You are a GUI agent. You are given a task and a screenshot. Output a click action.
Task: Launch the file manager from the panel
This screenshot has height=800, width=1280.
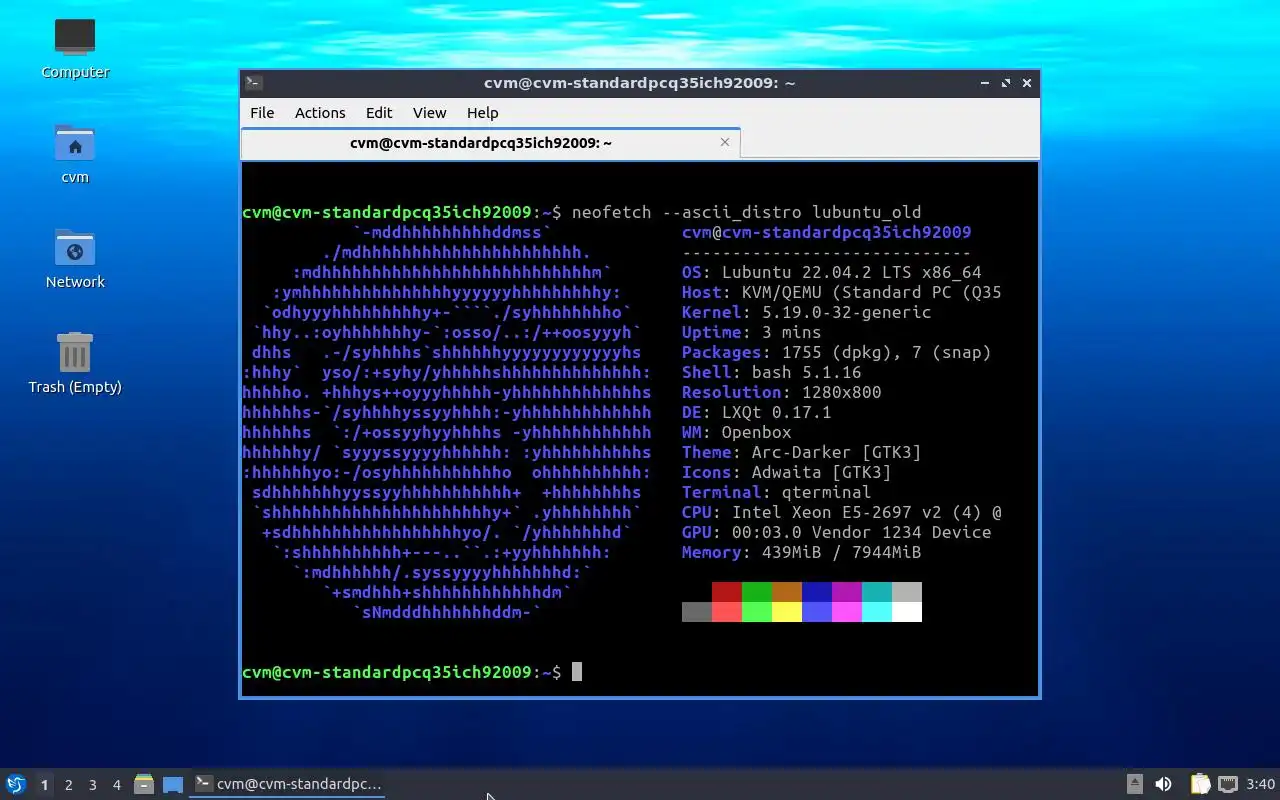[x=143, y=784]
